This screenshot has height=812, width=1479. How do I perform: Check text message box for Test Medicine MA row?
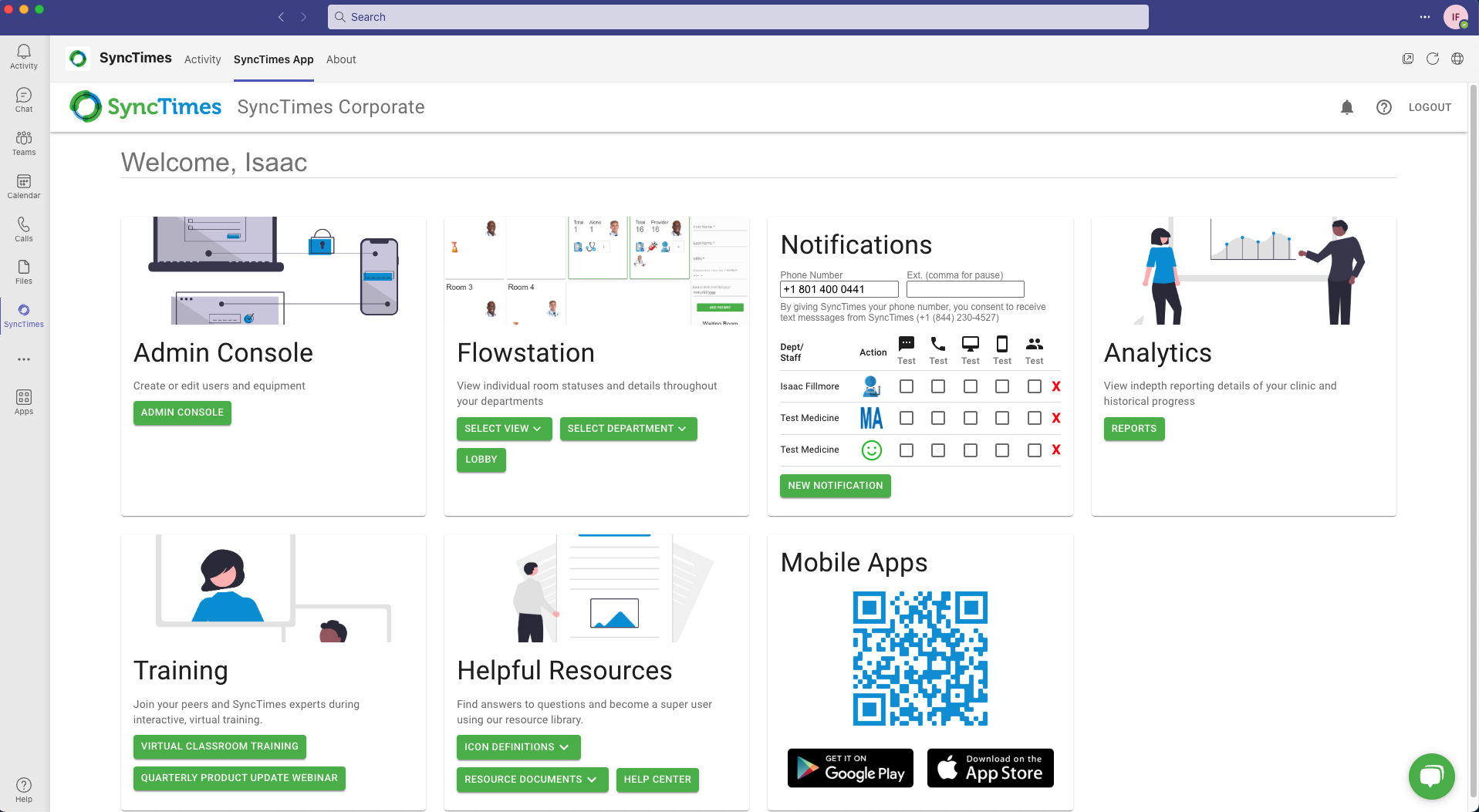[x=907, y=418]
